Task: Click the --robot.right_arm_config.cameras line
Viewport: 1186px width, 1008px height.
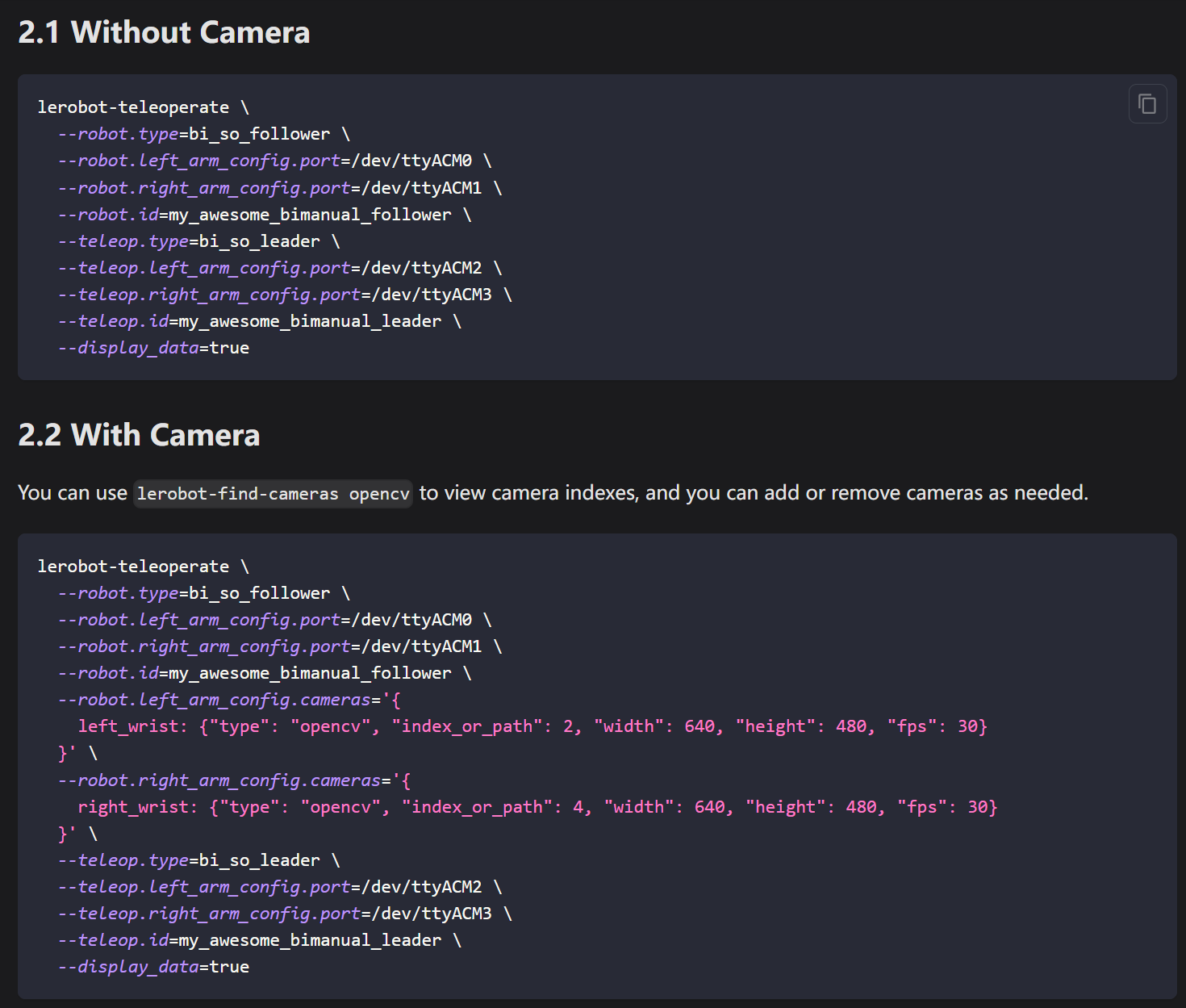Action: 234,780
